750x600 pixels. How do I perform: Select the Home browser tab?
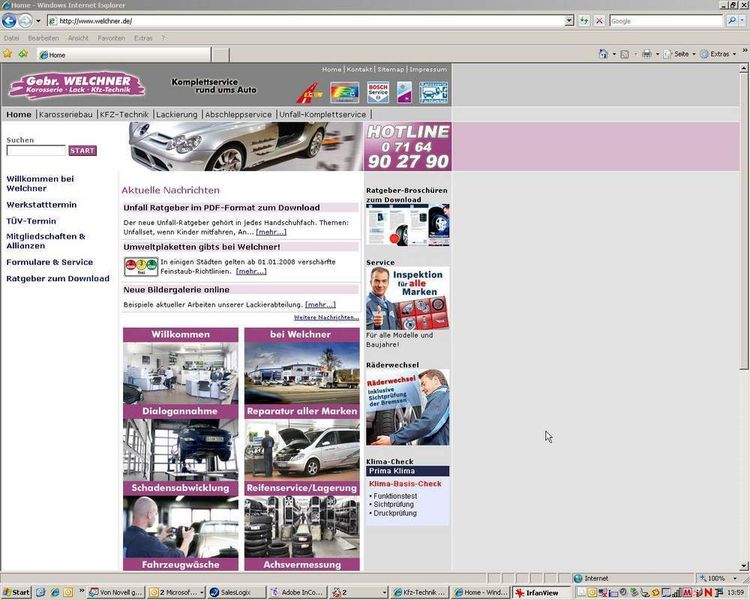click(123, 55)
